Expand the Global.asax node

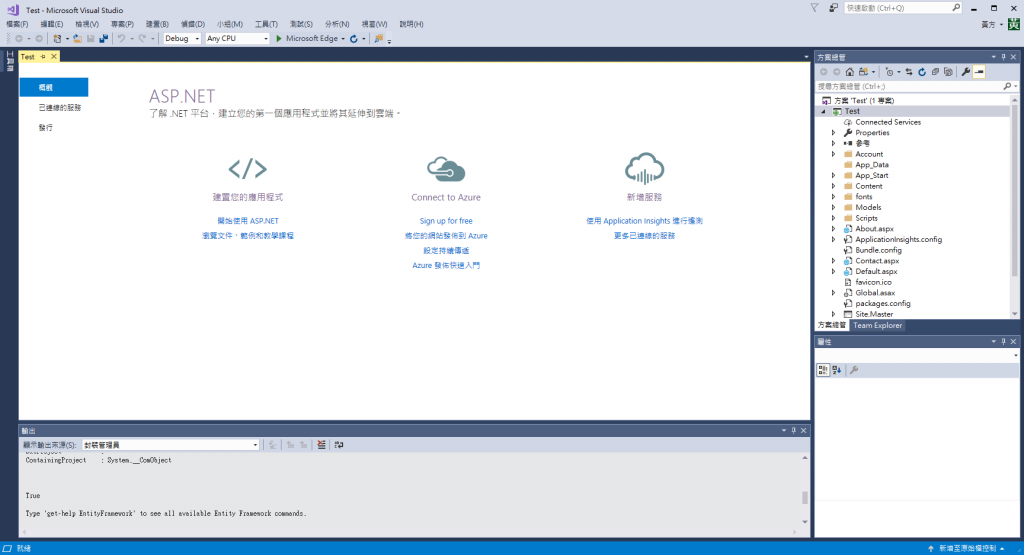pos(834,293)
